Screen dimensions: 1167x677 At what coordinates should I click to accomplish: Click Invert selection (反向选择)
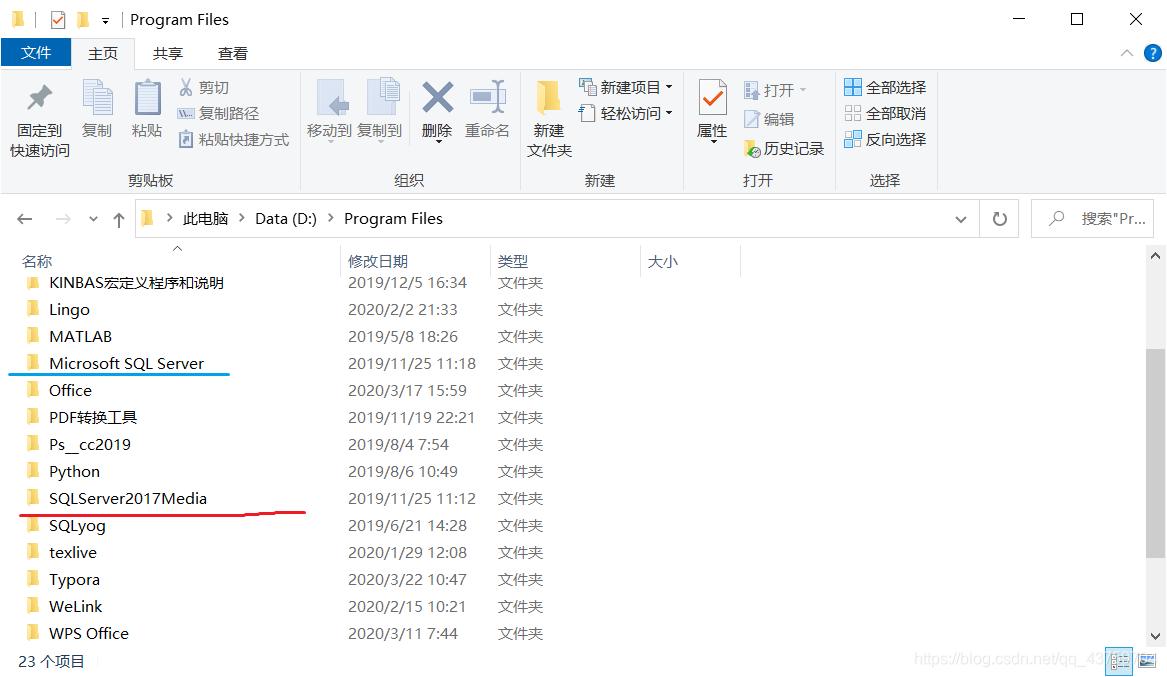(x=885, y=140)
